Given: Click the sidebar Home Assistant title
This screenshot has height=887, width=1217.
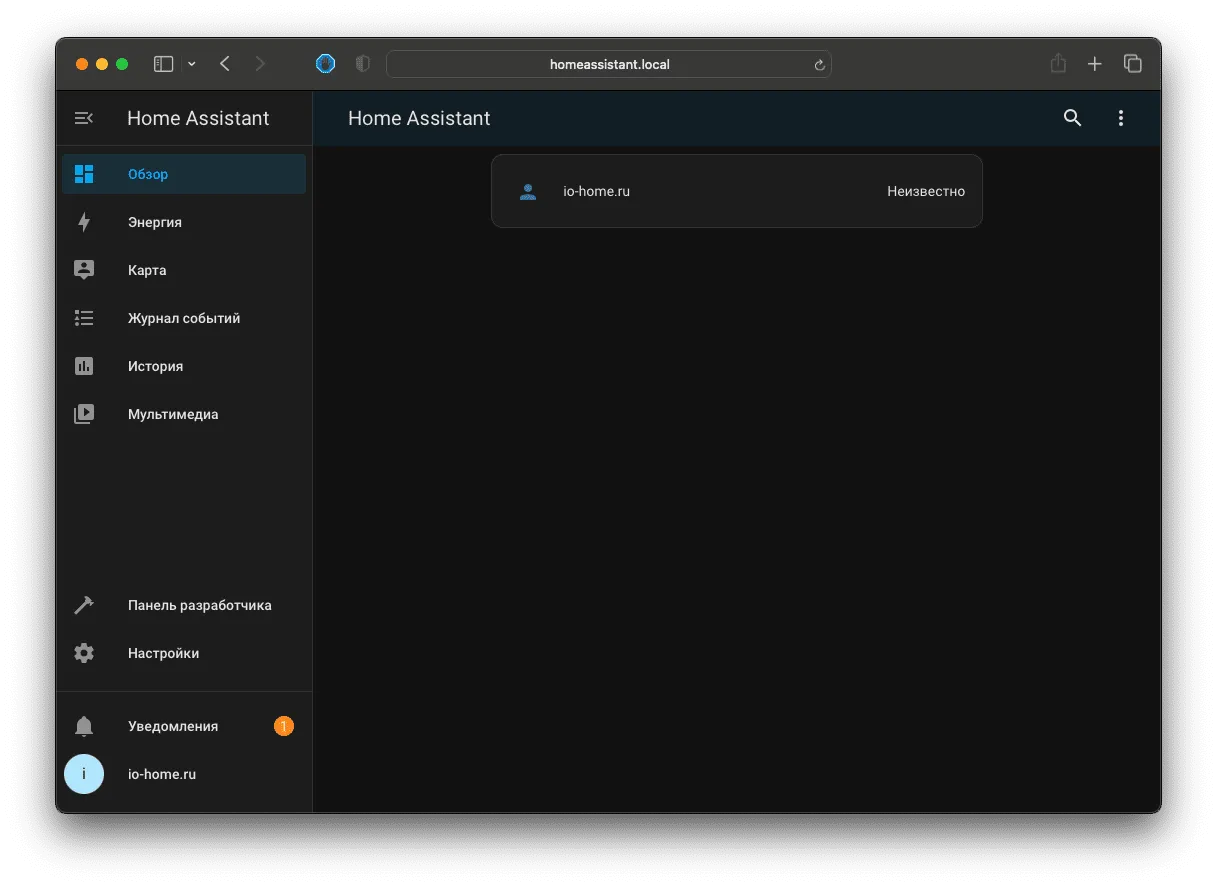Looking at the screenshot, I should tap(198, 118).
